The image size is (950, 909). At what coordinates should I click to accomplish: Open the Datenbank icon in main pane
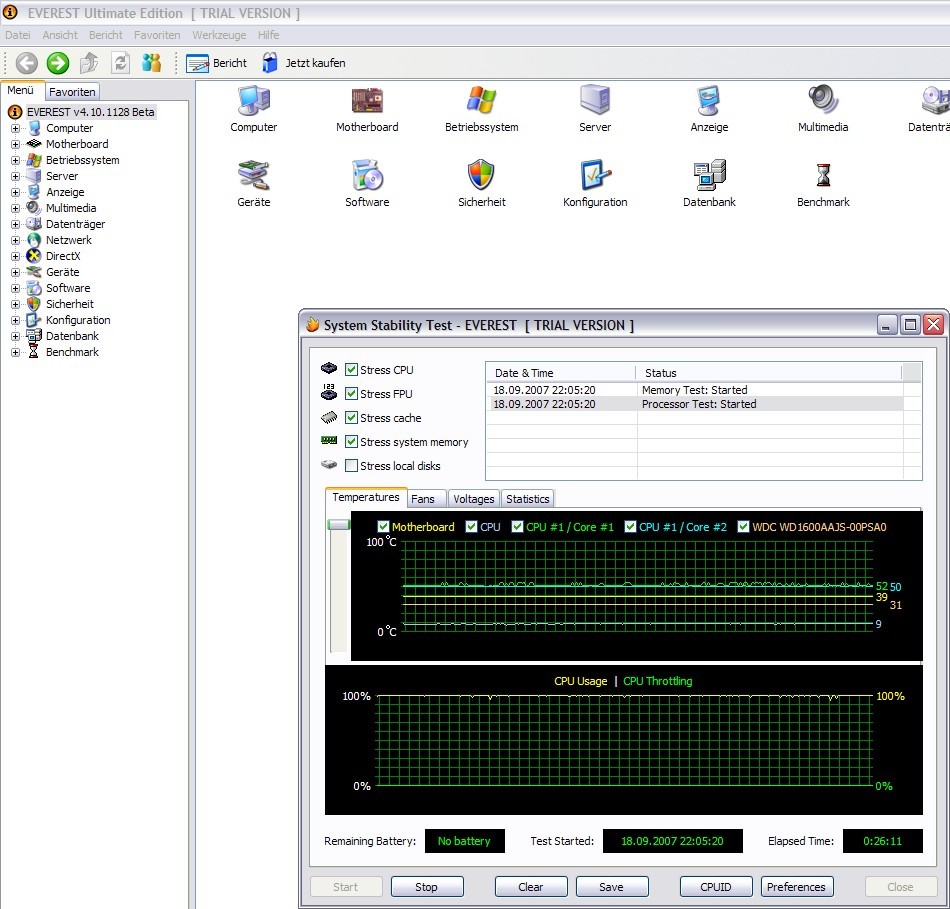pos(709,175)
